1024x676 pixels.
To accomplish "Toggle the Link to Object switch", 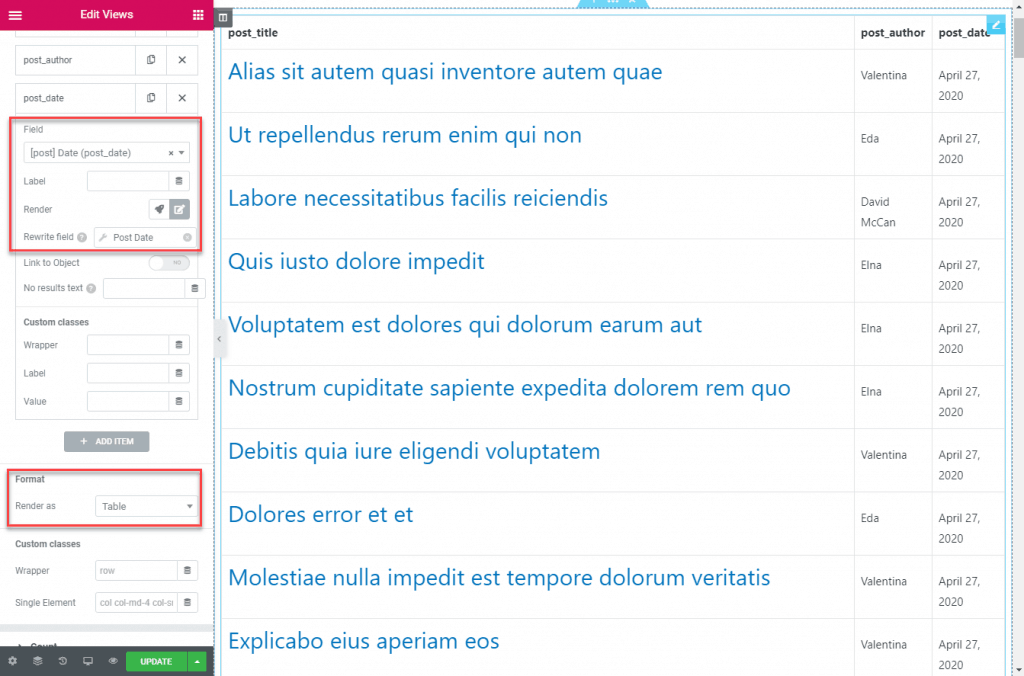I will [x=168, y=263].
